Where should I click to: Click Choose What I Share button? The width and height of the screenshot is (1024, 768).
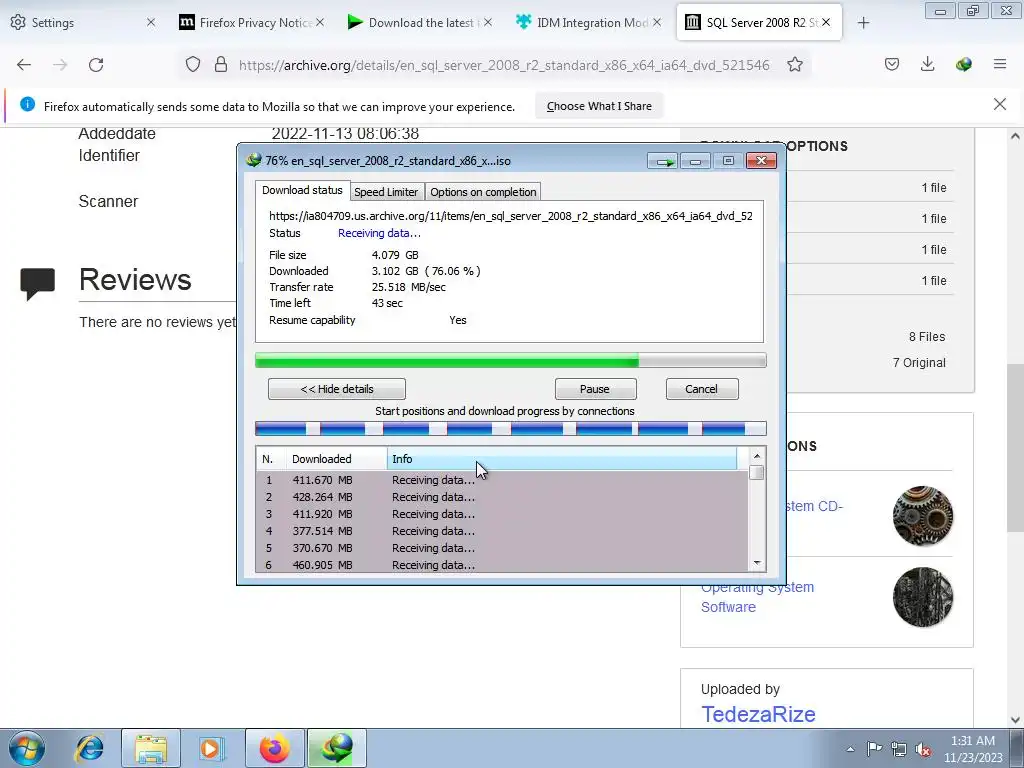599,106
